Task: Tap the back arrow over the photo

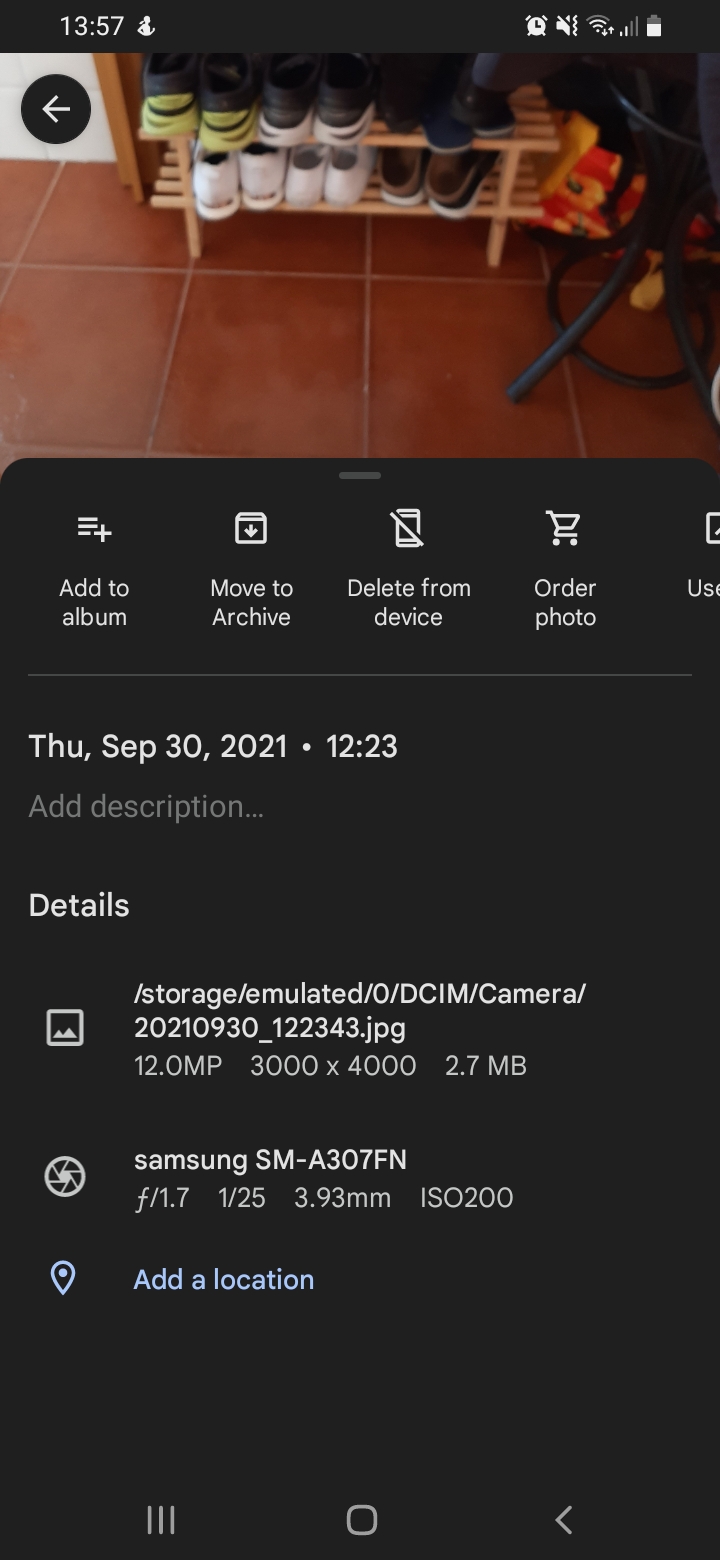Action: 56,109
